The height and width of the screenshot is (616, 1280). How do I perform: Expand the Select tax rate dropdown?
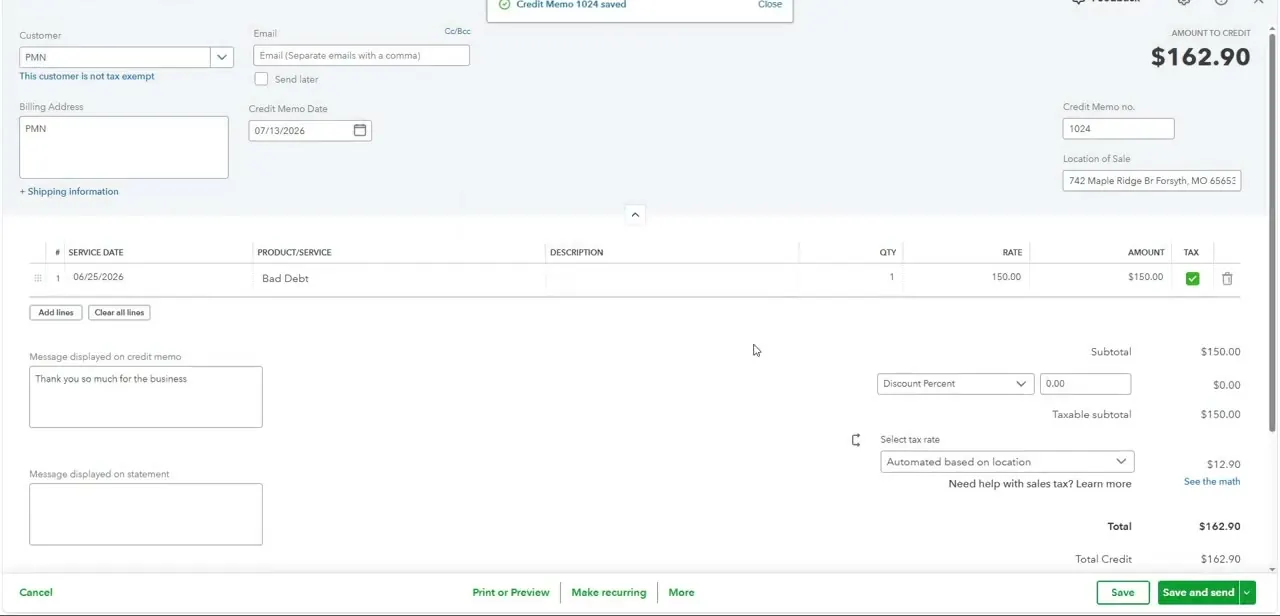coord(1007,462)
